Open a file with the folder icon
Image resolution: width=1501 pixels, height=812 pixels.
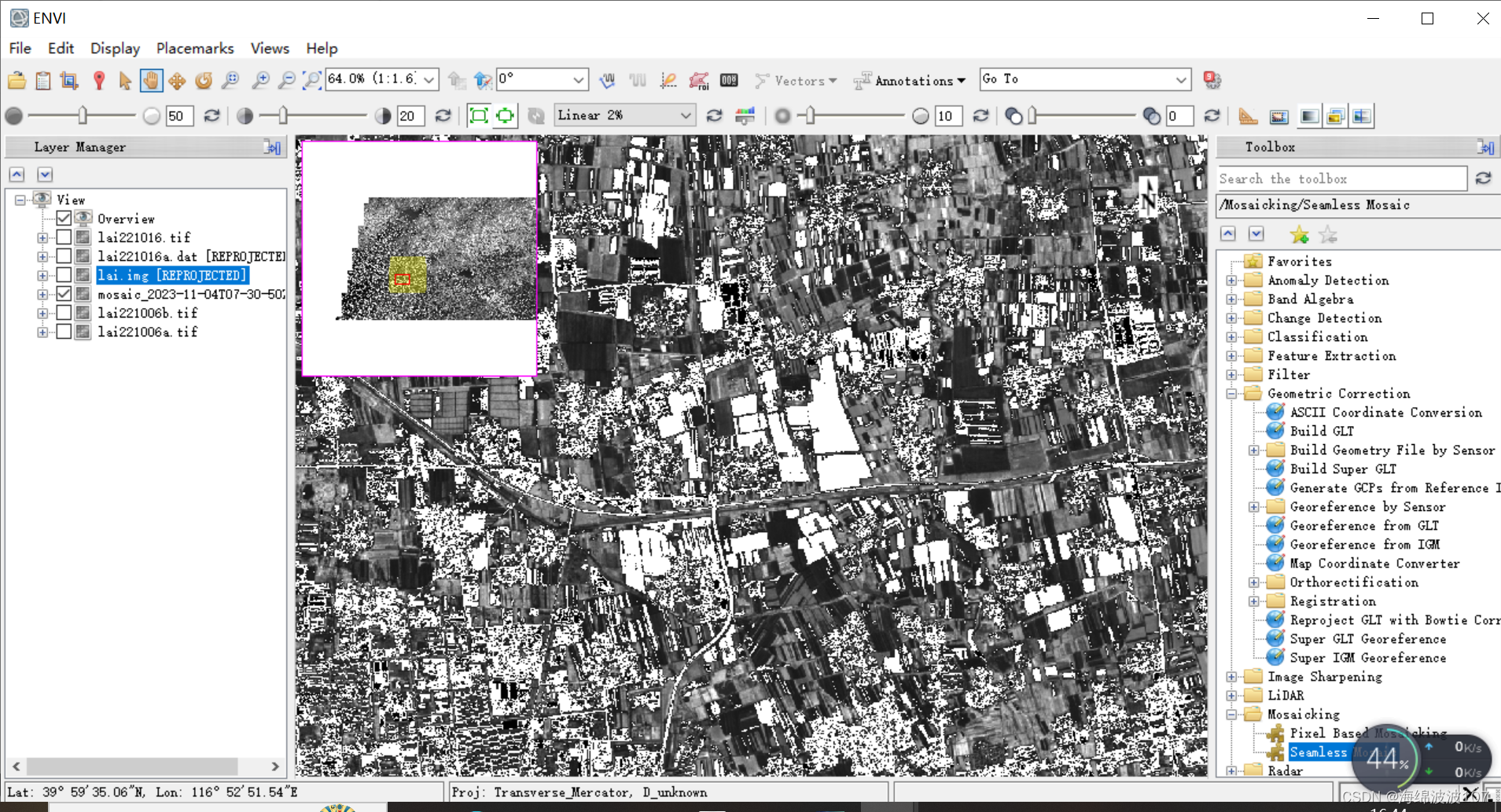point(17,80)
